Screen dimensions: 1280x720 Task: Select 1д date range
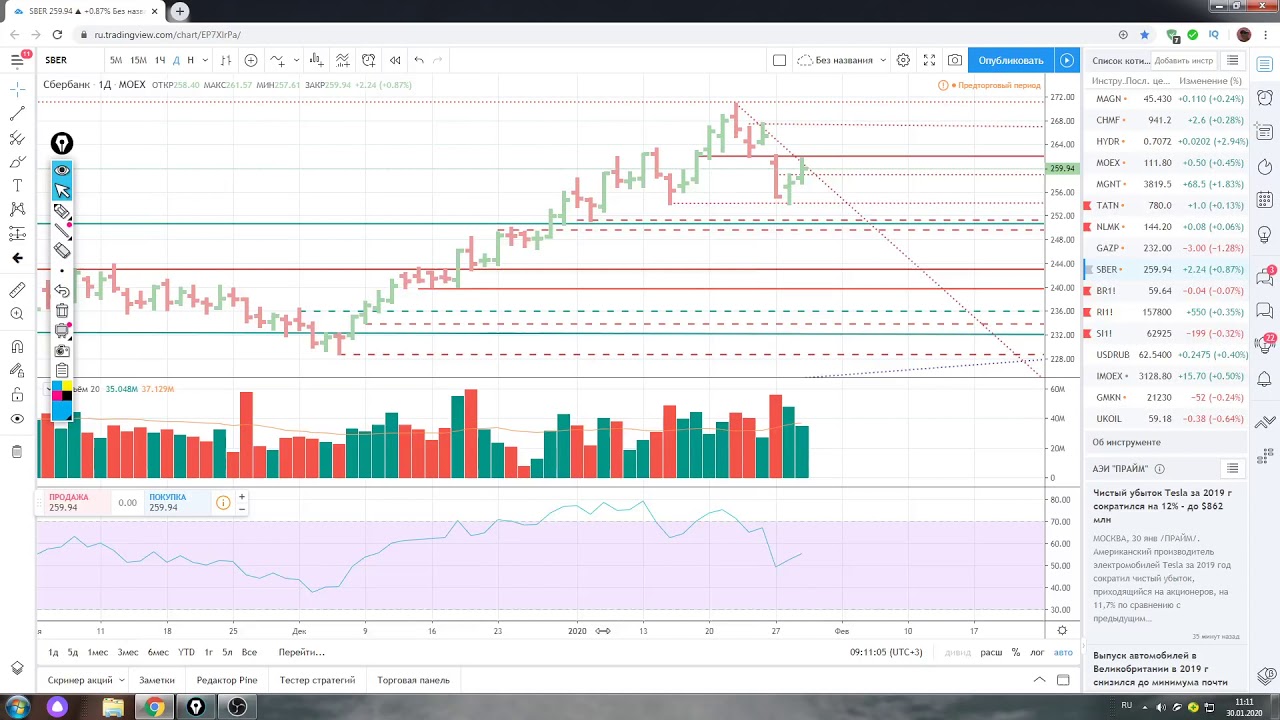(x=53, y=652)
